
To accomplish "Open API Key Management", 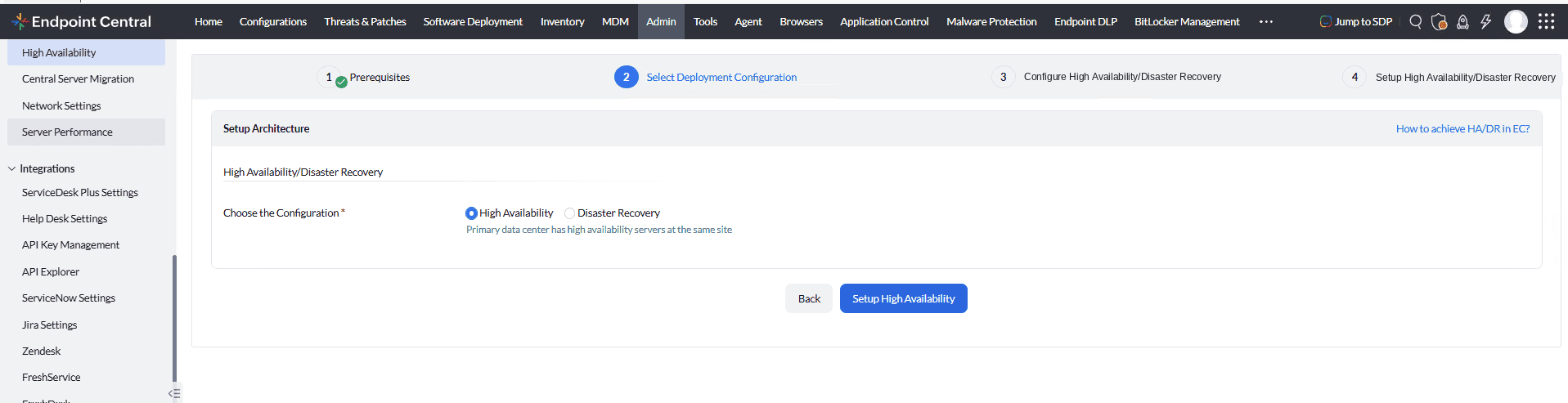I will coord(70,244).
